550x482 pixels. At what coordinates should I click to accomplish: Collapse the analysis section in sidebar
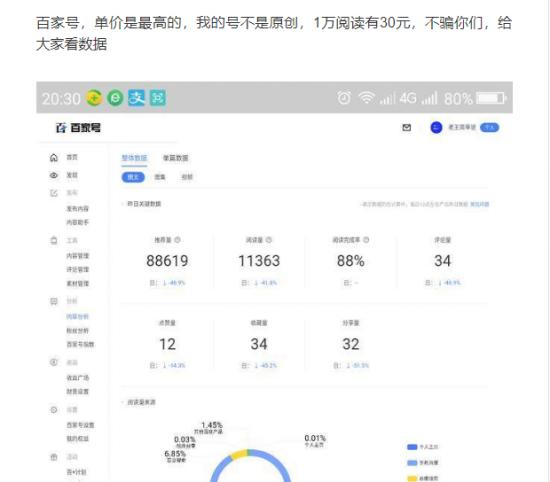[54, 301]
